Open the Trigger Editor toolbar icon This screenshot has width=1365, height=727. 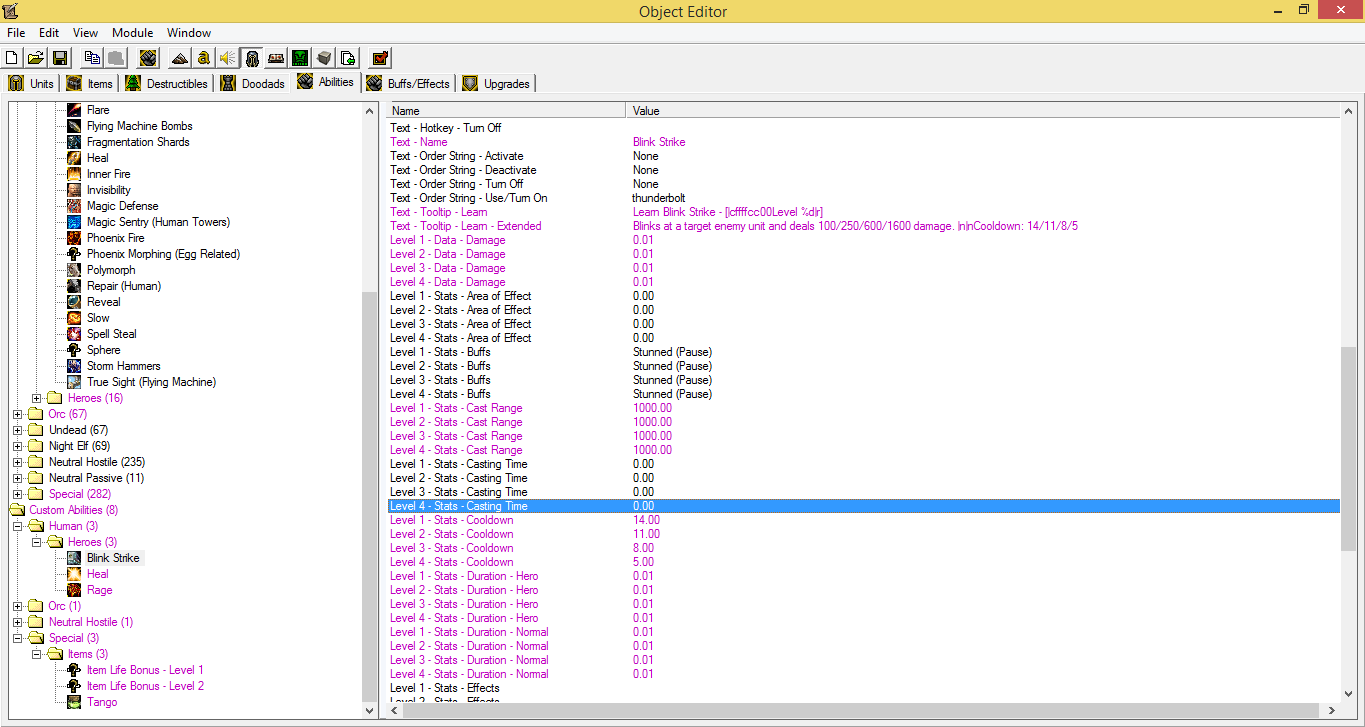(204, 58)
